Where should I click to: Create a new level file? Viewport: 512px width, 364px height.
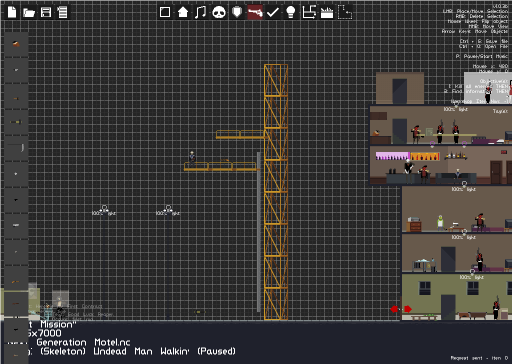tap(12, 12)
